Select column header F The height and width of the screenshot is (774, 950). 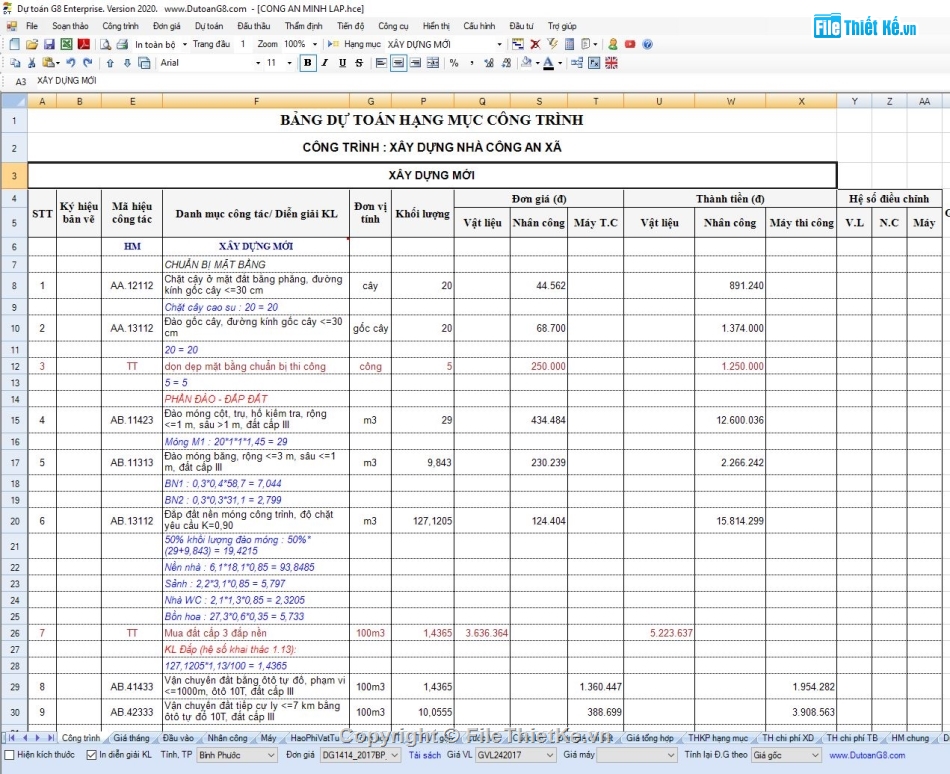pos(256,101)
